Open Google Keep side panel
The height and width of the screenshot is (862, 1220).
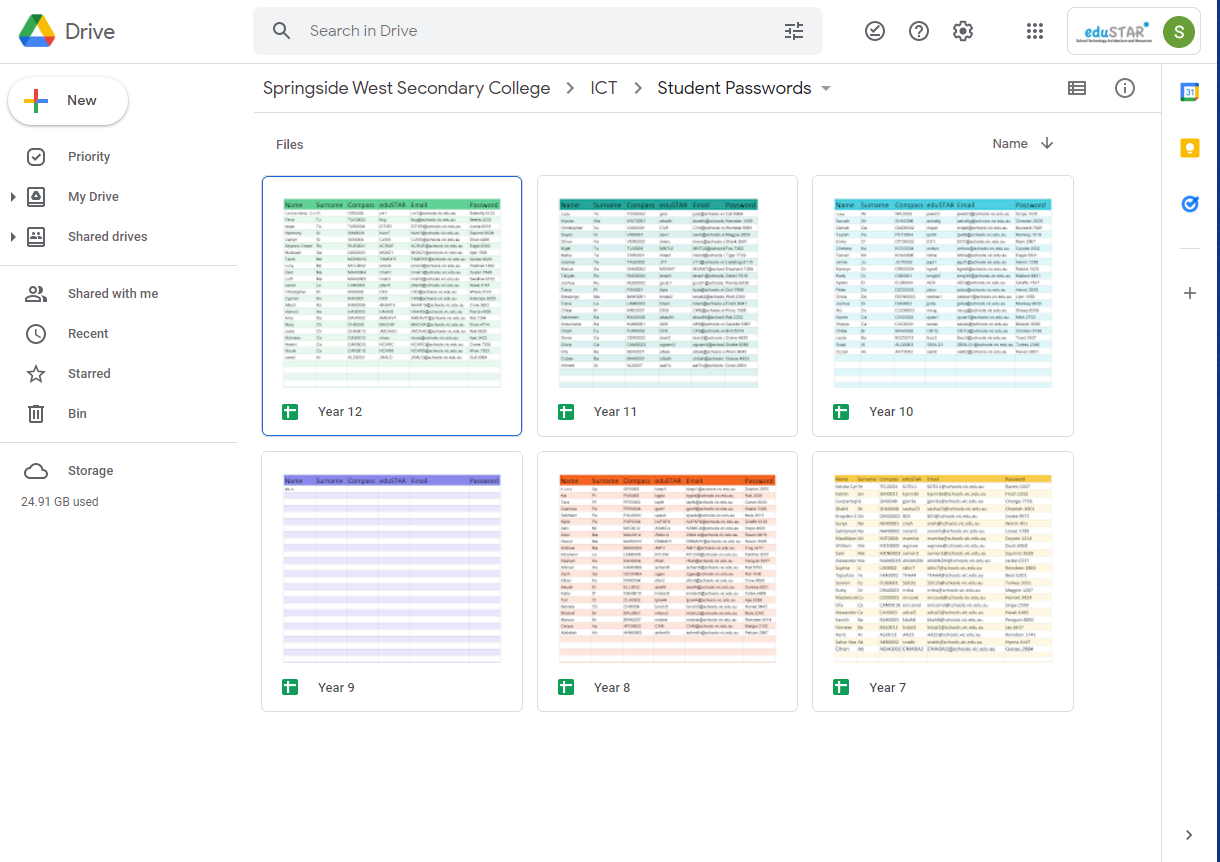[1190, 148]
